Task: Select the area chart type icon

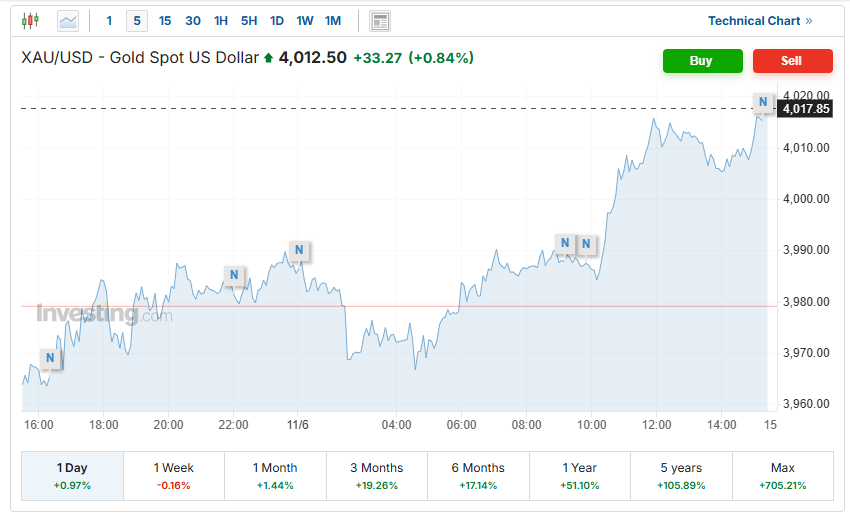Action: (x=68, y=20)
